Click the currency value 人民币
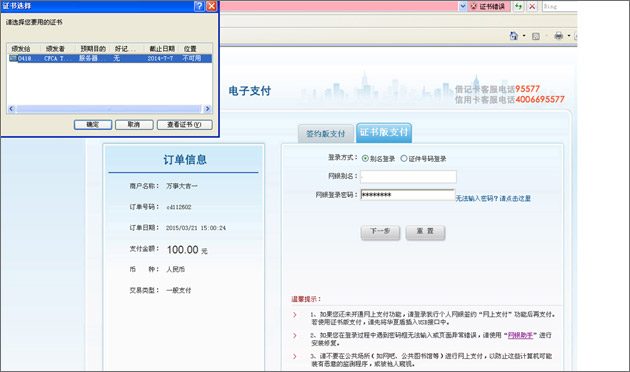This screenshot has width=630, height=372. [x=176, y=270]
